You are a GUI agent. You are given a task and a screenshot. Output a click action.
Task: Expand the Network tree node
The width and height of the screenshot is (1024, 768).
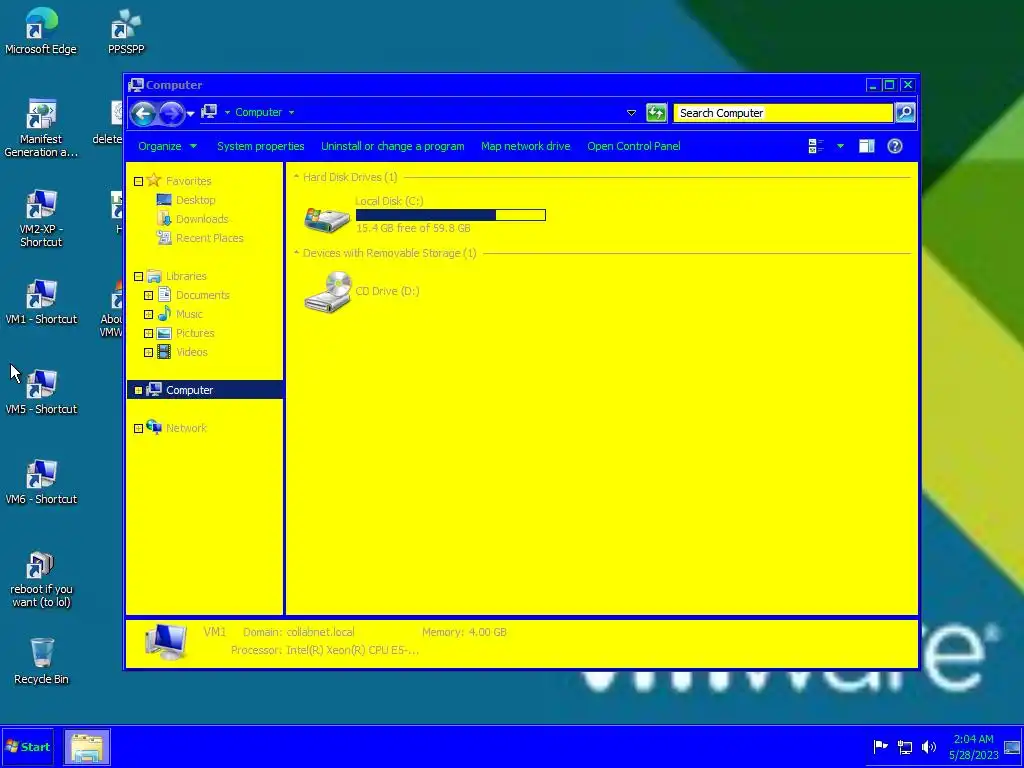(x=138, y=429)
